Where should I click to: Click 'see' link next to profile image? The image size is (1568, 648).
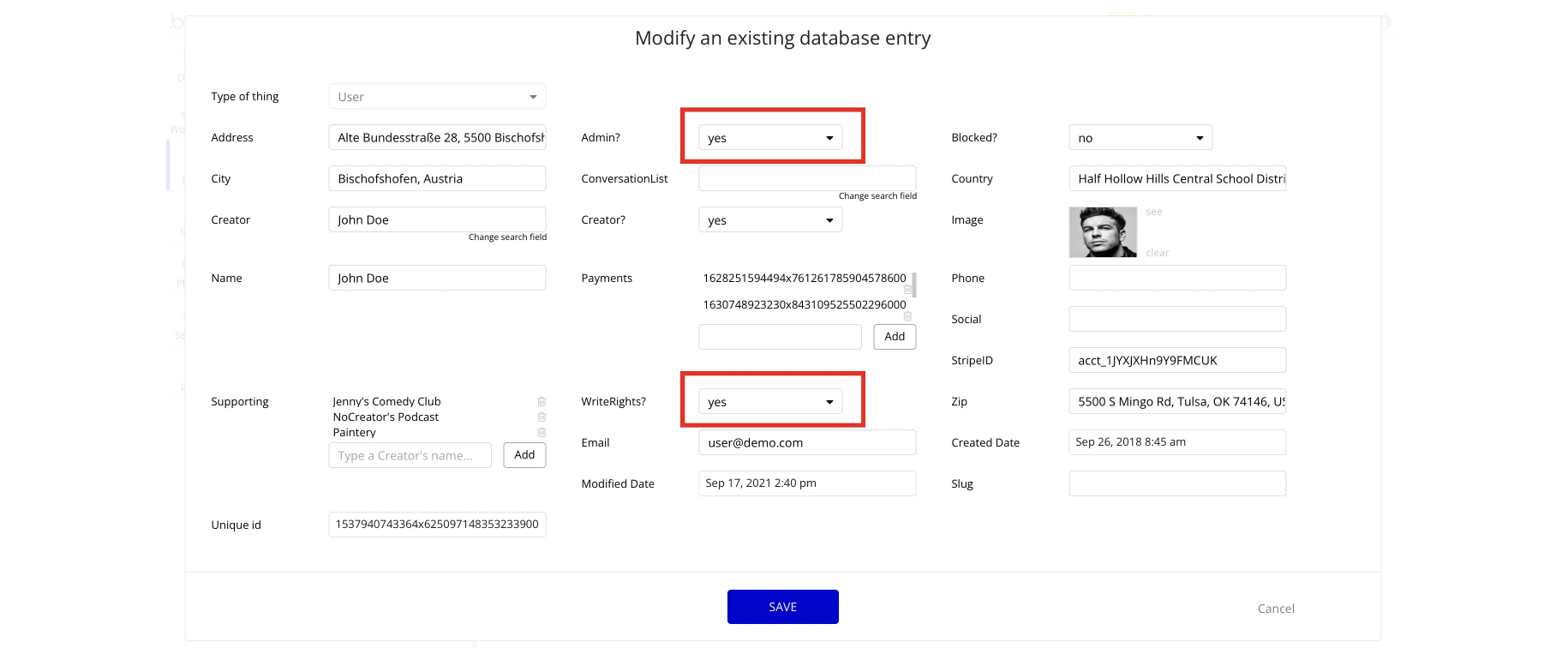(x=1154, y=212)
